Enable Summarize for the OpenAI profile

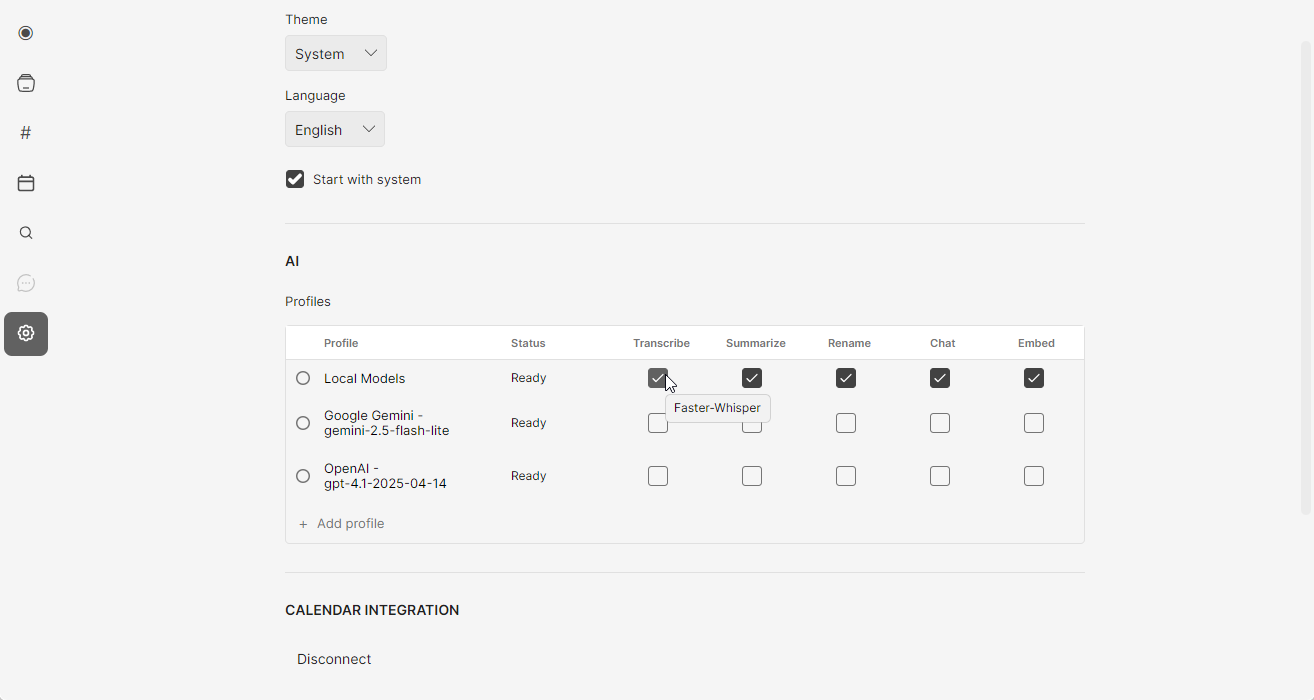click(752, 476)
